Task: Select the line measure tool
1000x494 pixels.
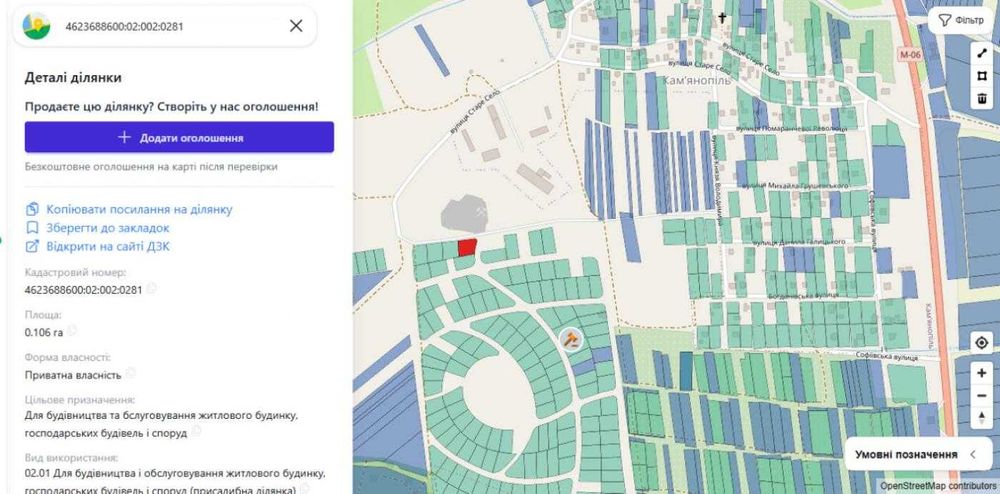Action: (982, 54)
